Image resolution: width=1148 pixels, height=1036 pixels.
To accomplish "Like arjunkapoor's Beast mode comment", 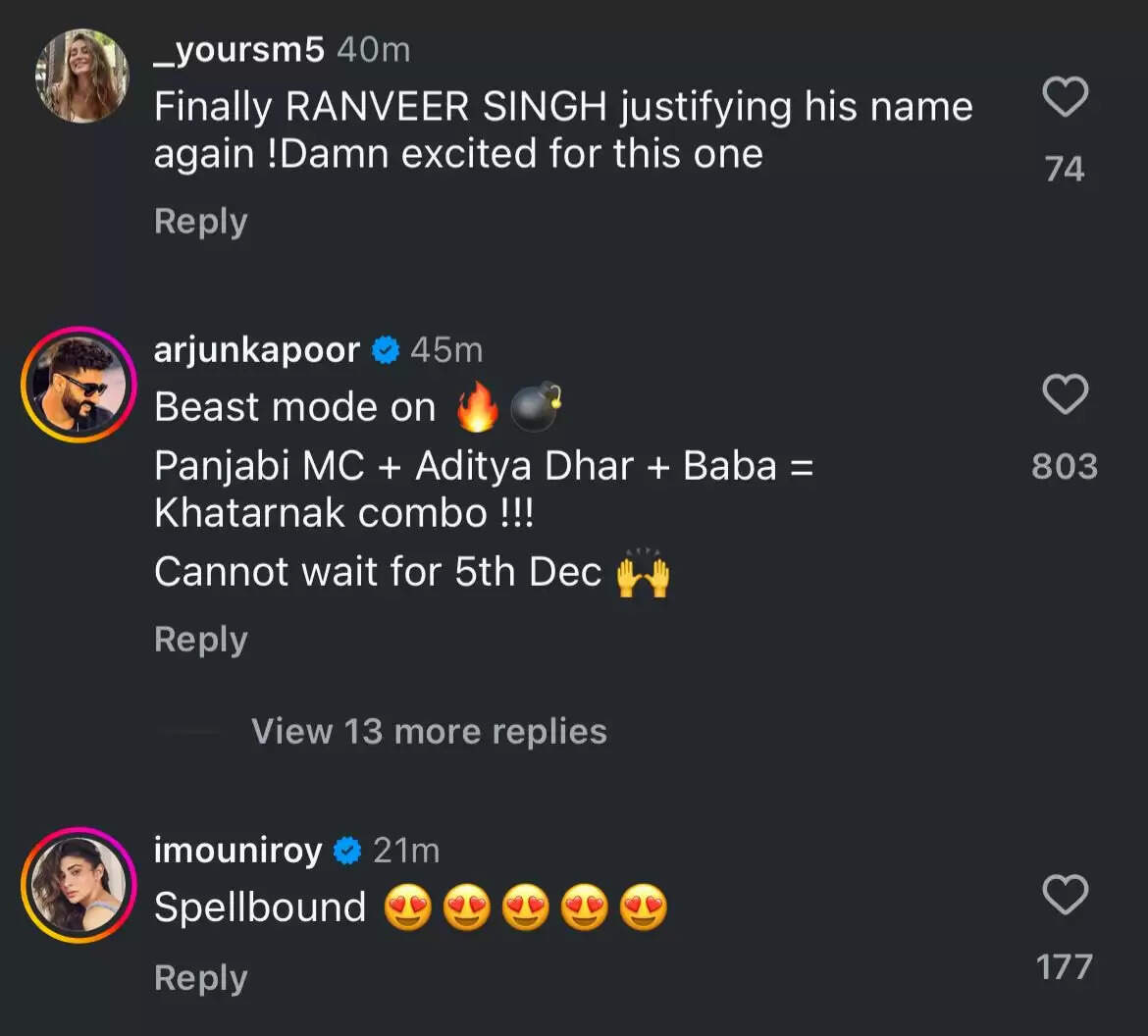I will point(1065,395).
